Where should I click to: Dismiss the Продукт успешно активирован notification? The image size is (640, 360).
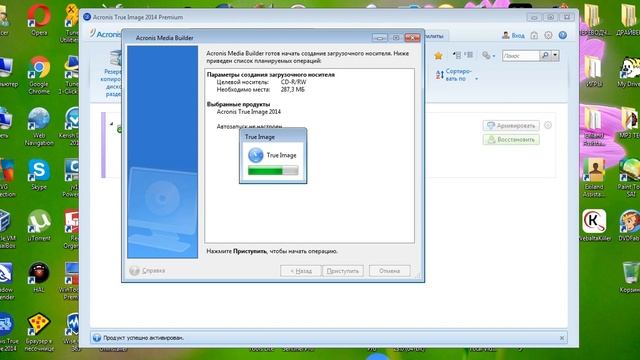click(562, 338)
